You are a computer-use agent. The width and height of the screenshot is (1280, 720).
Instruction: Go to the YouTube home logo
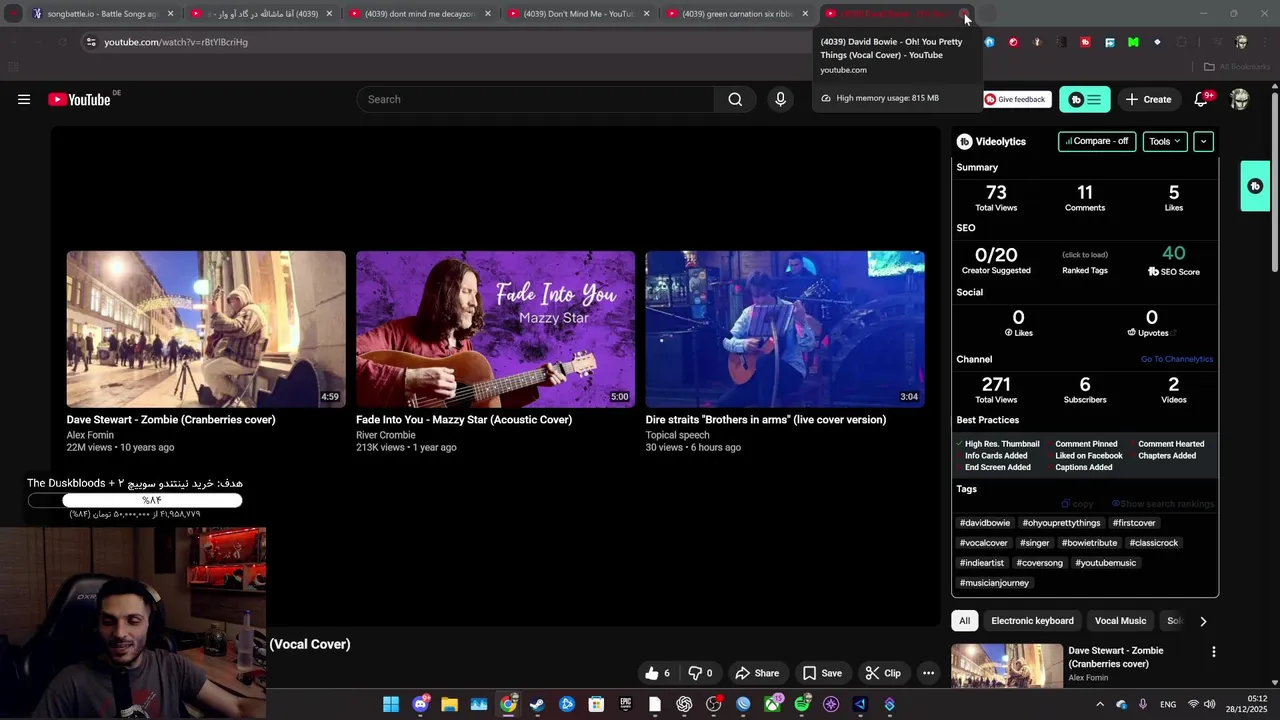tap(80, 99)
